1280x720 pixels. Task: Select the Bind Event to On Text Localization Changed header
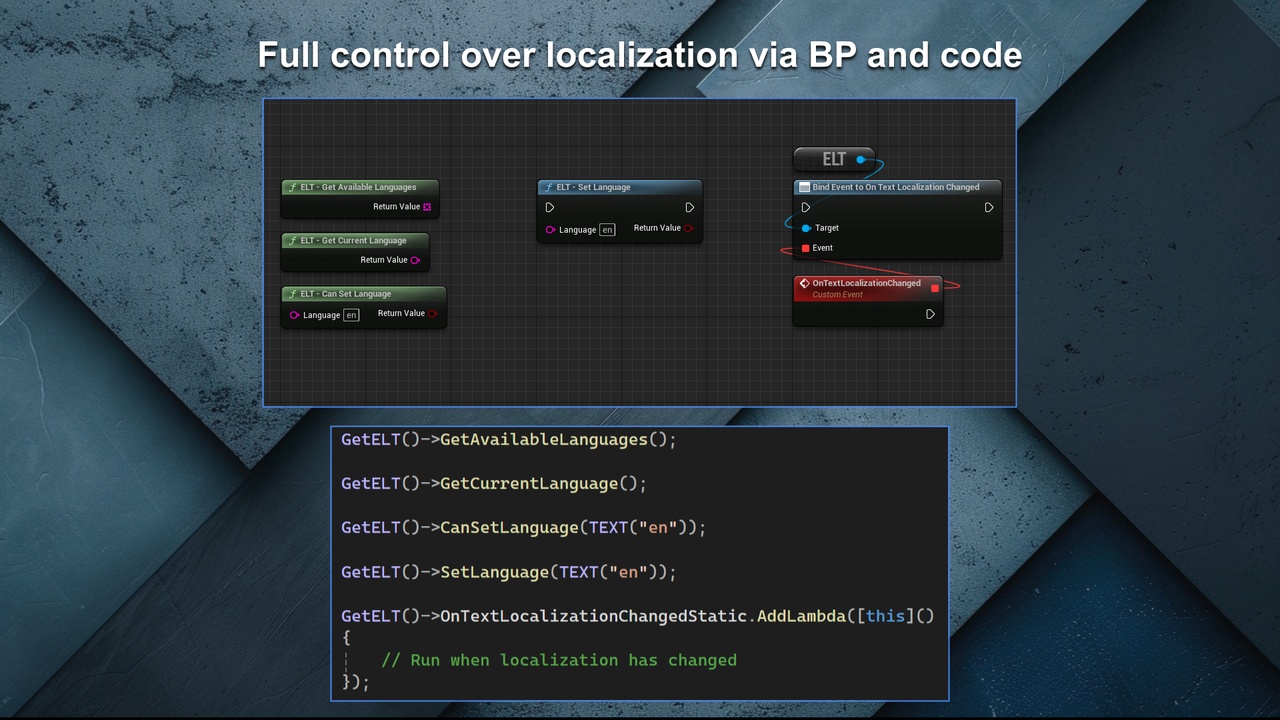[897, 187]
